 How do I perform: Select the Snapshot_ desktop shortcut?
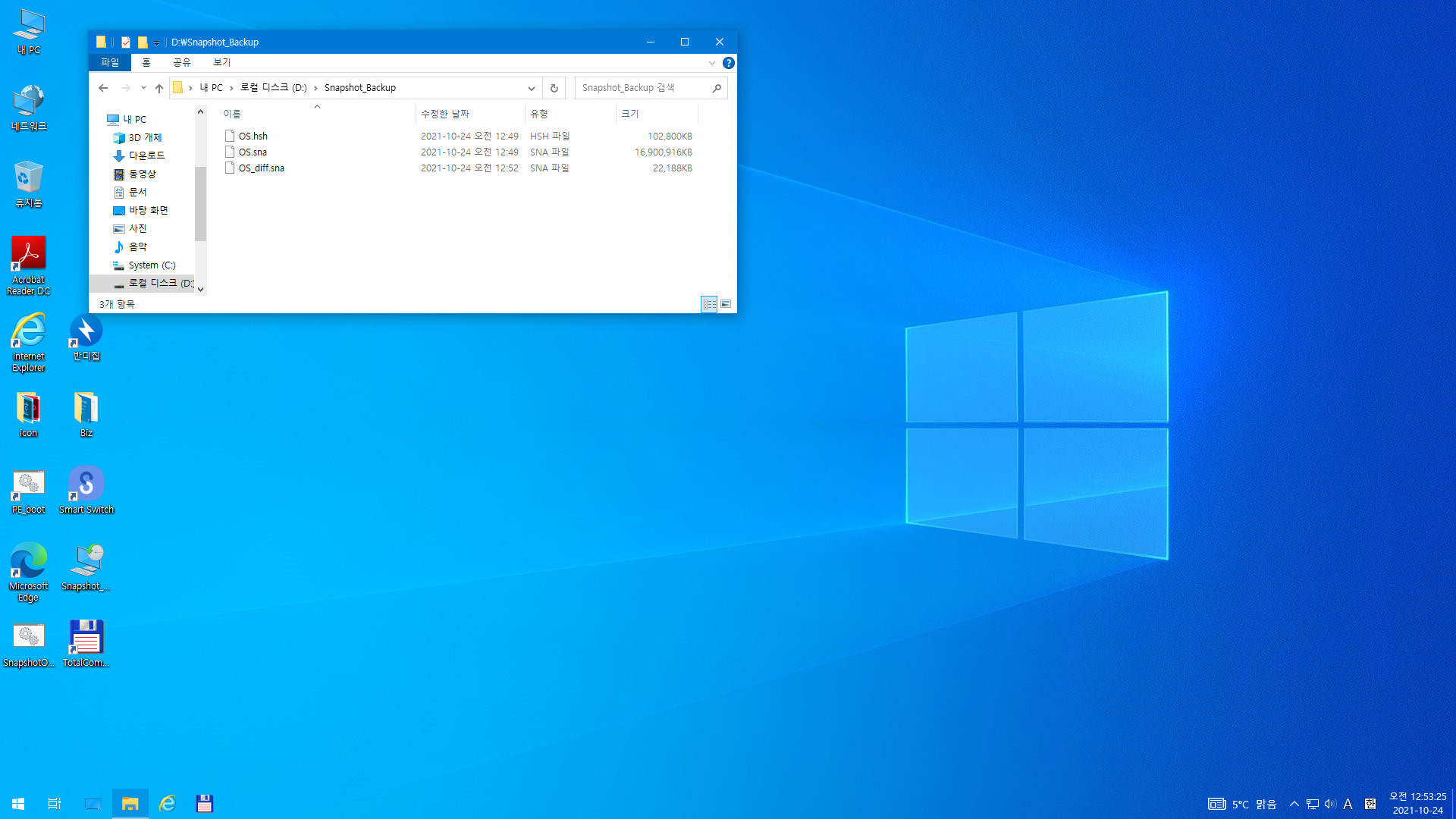[86, 568]
